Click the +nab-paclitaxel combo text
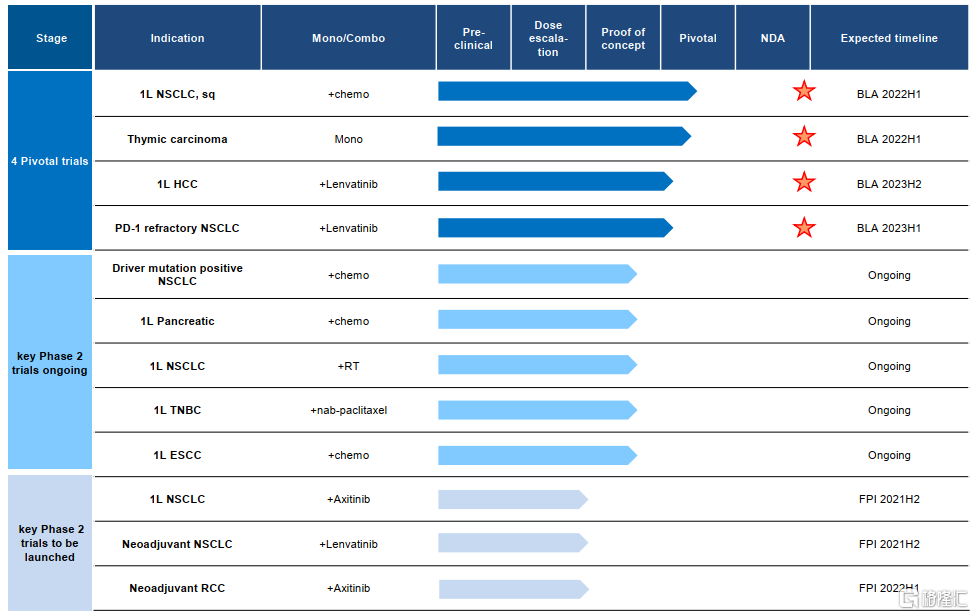 coord(348,410)
